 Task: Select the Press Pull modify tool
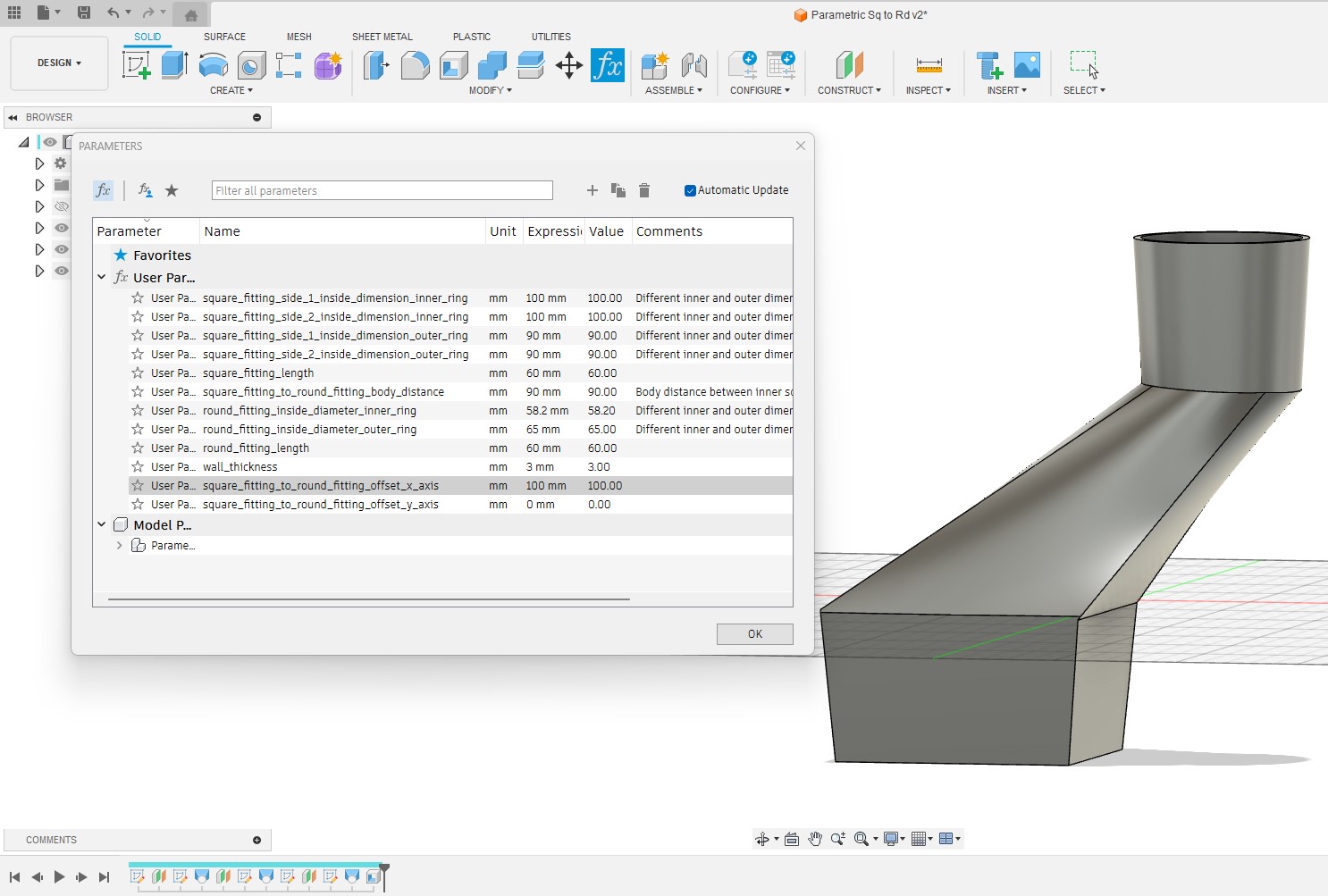(x=376, y=65)
